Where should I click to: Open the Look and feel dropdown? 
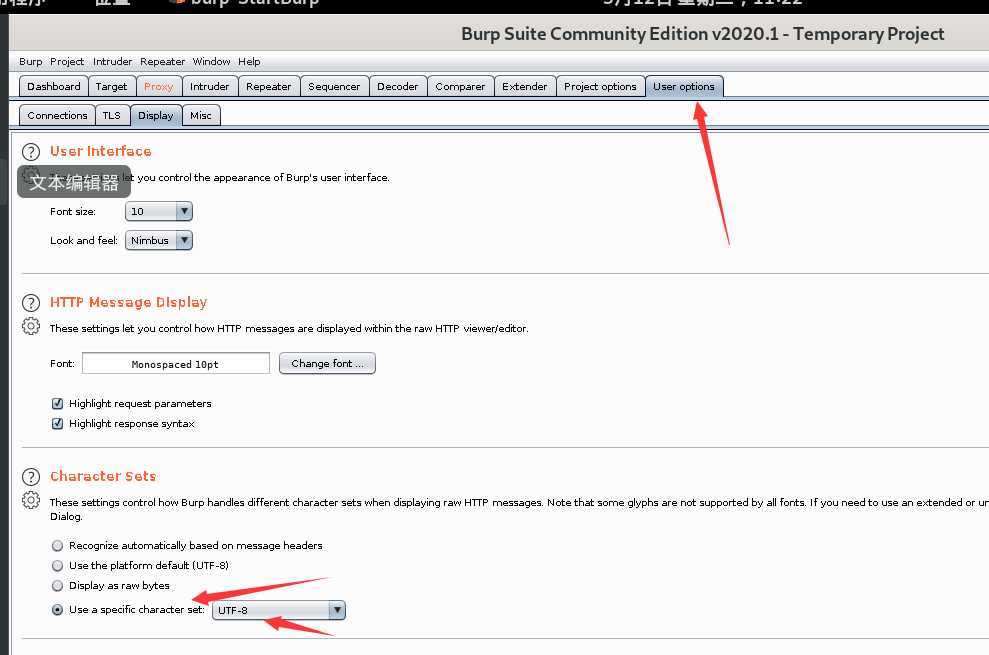point(158,240)
